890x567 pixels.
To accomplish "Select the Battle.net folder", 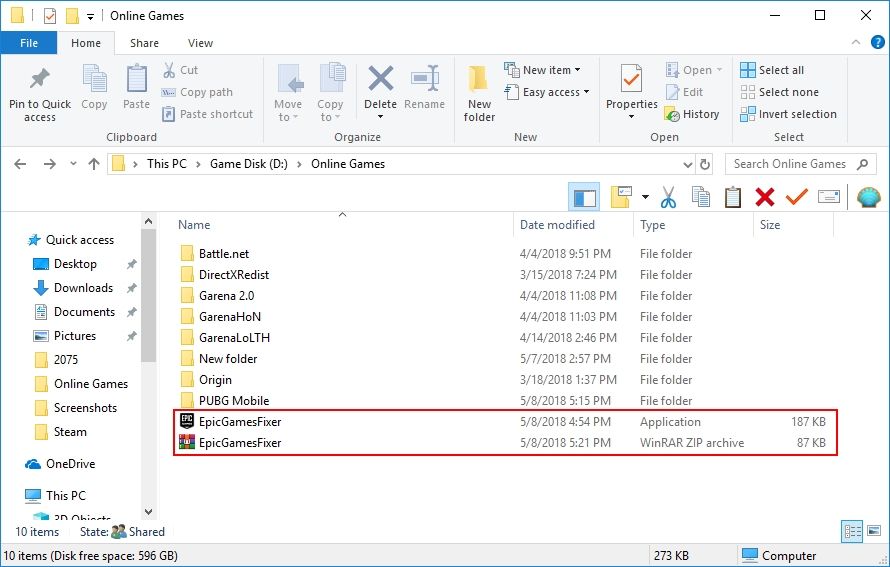I will pos(224,254).
